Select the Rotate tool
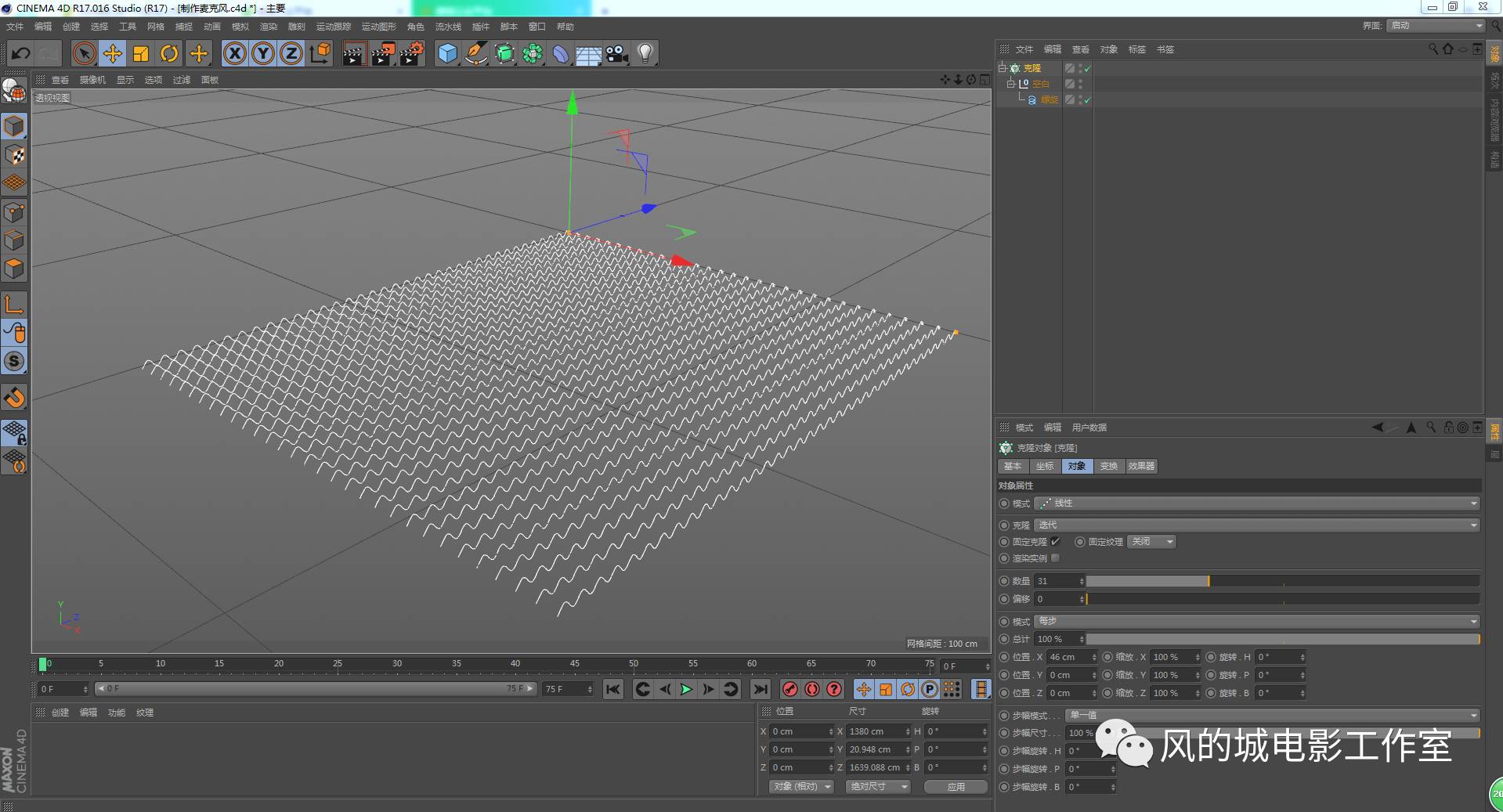Screen dimensions: 1503x812 tap(169, 53)
